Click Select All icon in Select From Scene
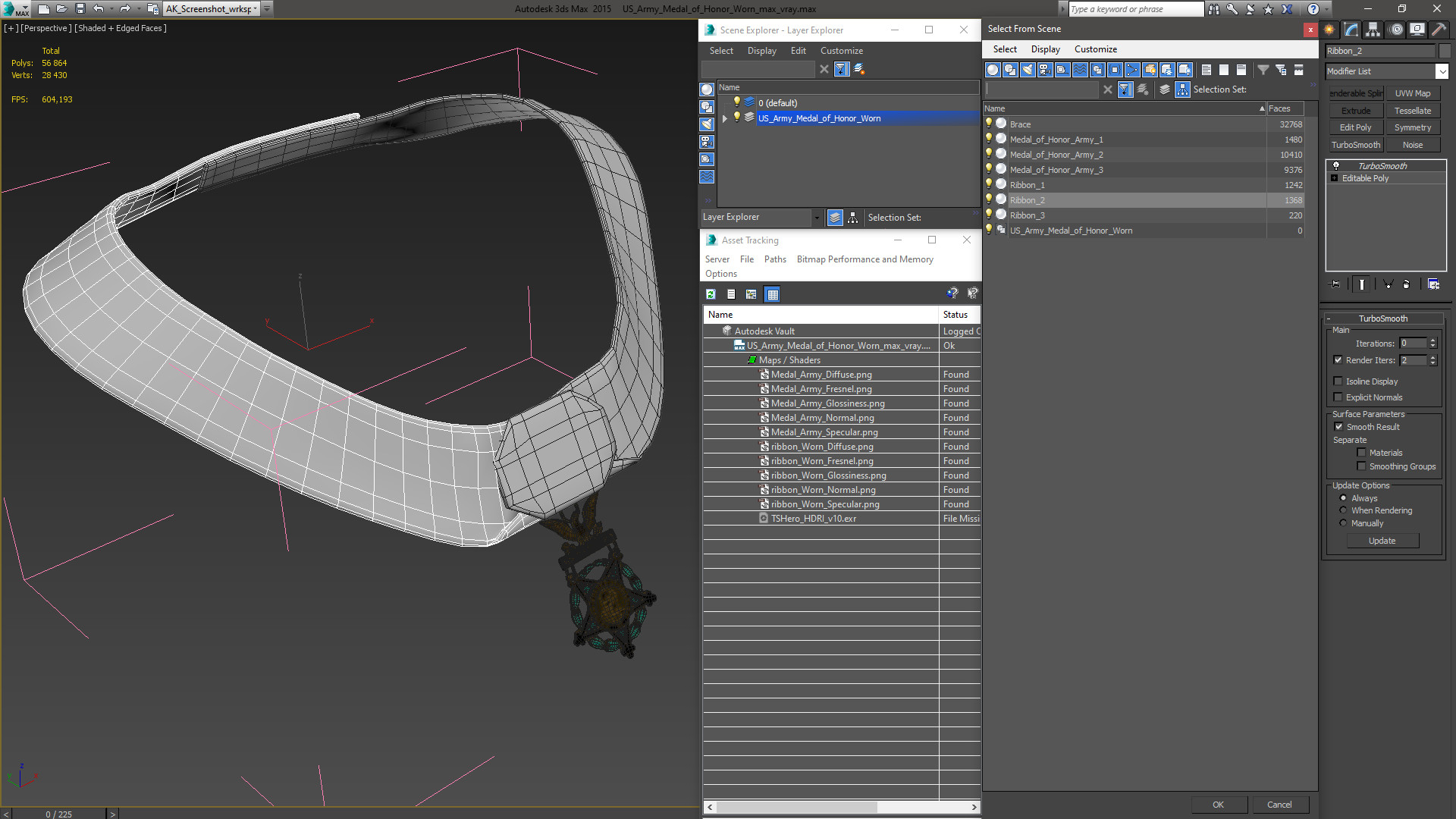The width and height of the screenshot is (1456, 819). click(x=1207, y=70)
